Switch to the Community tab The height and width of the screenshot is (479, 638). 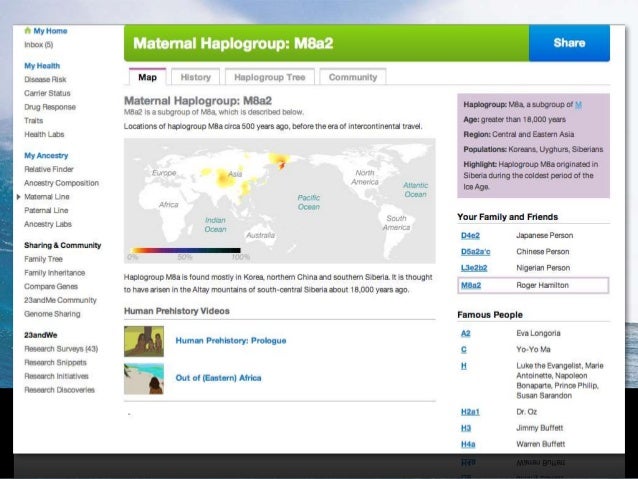click(x=353, y=77)
